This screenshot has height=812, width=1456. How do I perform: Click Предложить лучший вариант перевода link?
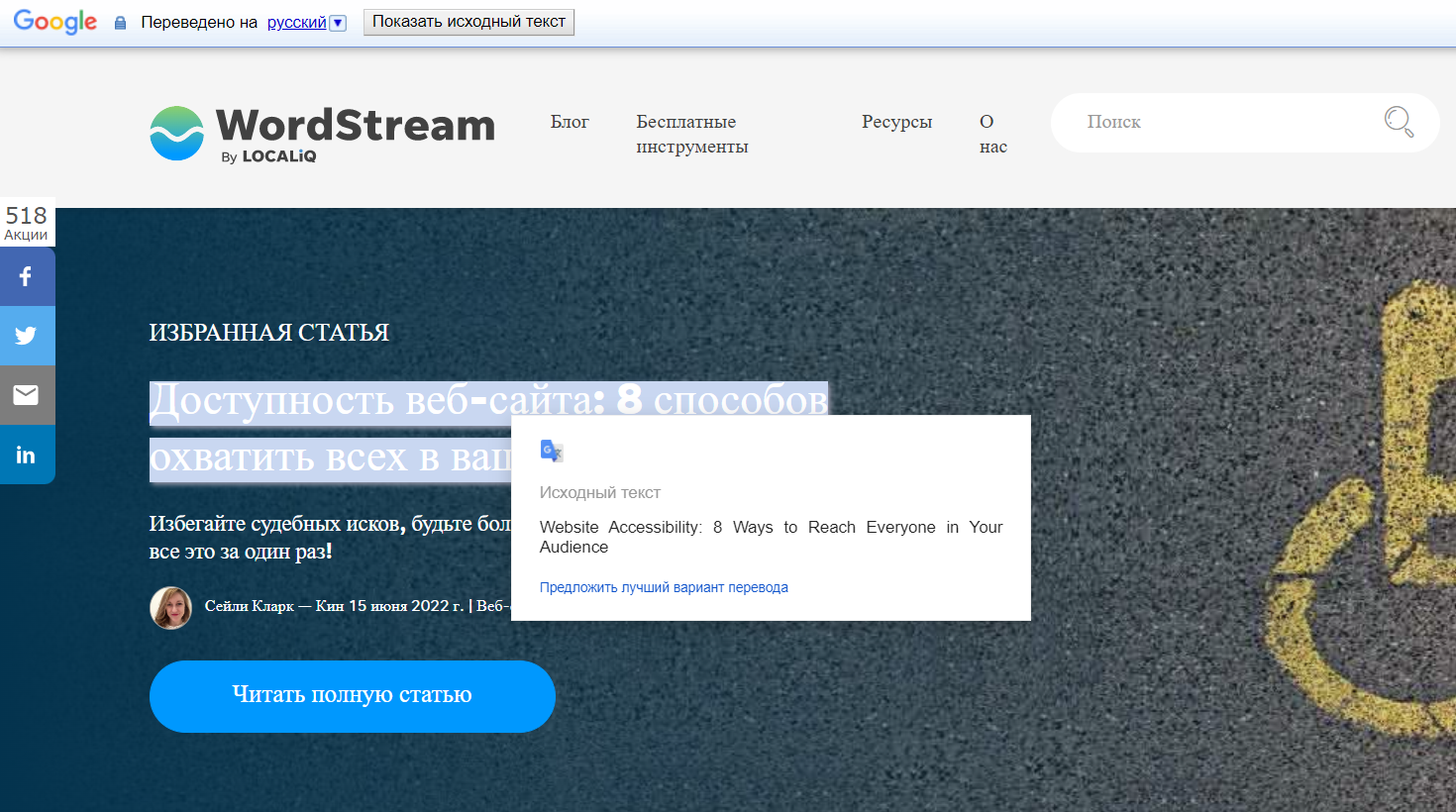tap(664, 587)
